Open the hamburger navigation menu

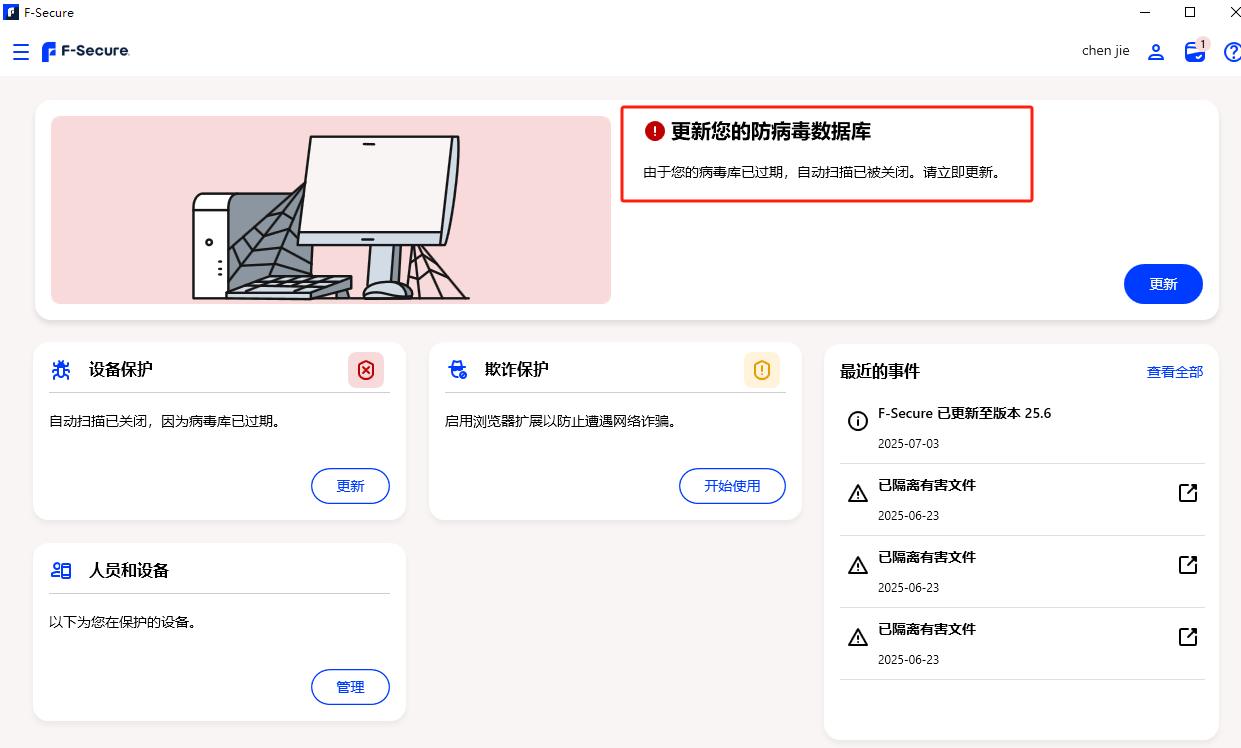[x=21, y=51]
